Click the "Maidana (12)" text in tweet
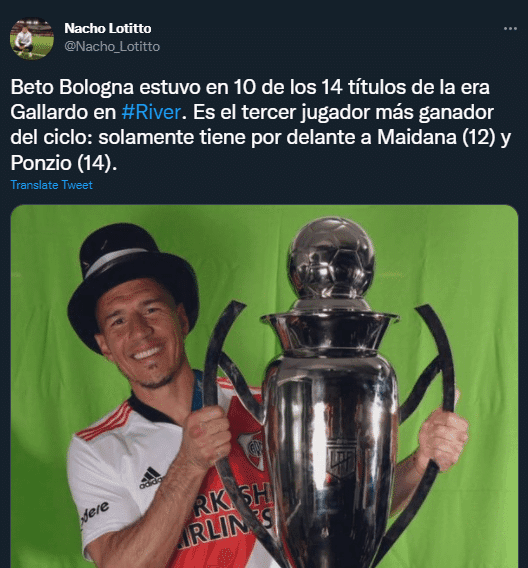The image size is (528, 568). (x=436, y=137)
